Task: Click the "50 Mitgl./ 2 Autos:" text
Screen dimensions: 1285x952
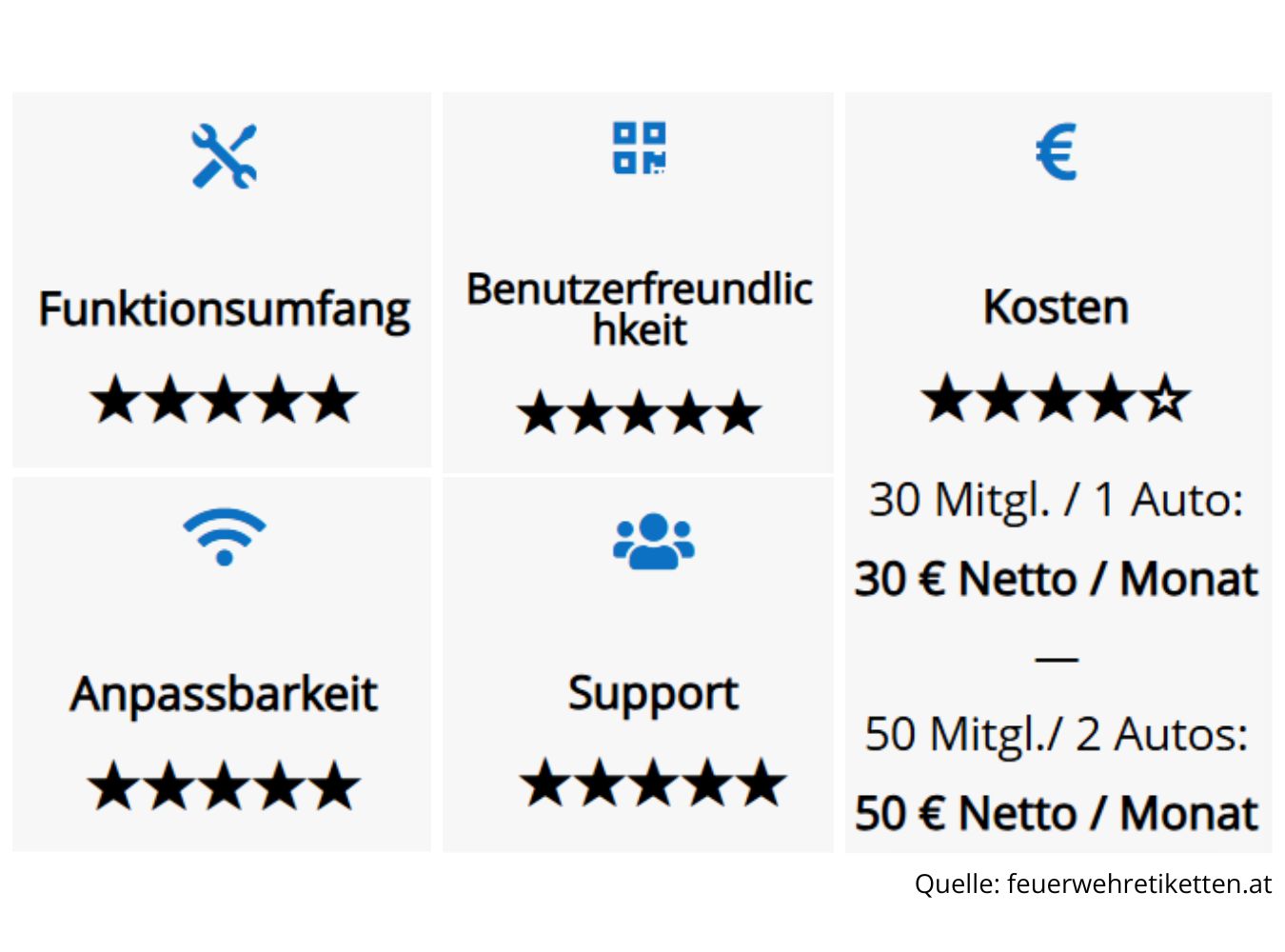Action: point(1056,734)
